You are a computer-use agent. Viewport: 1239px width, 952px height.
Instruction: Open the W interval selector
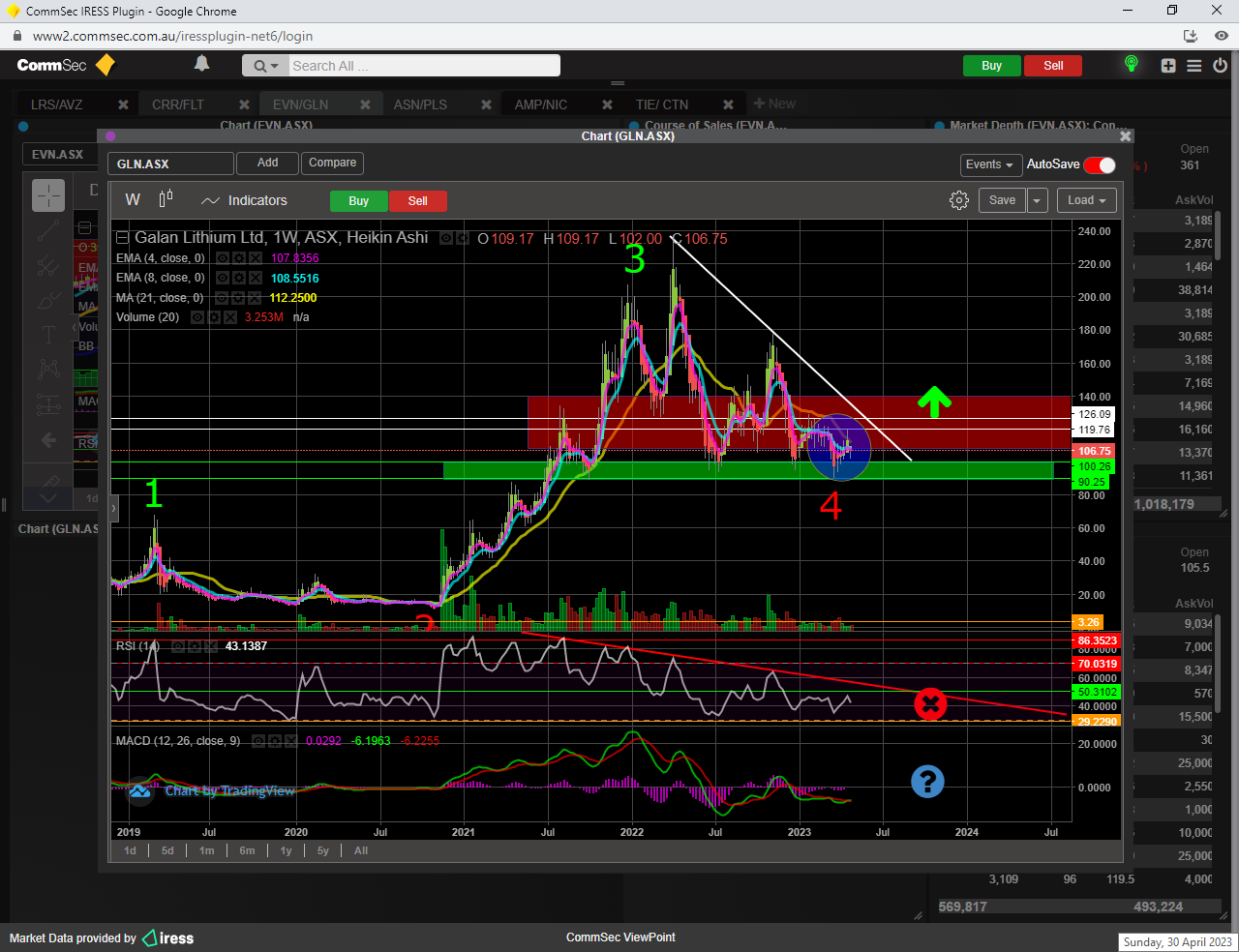[133, 199]
